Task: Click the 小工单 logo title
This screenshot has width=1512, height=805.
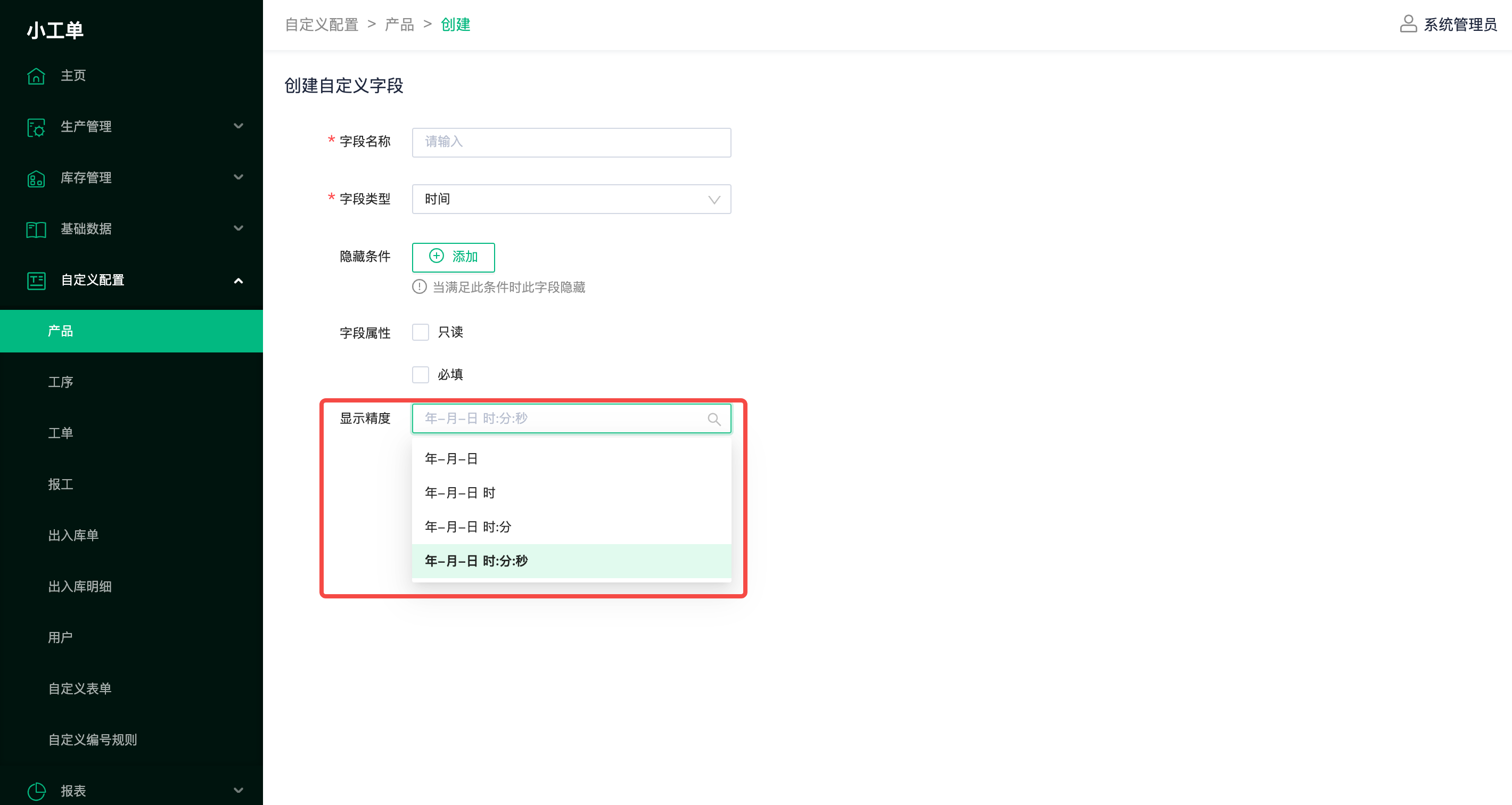Action: (x=55, y=30)
